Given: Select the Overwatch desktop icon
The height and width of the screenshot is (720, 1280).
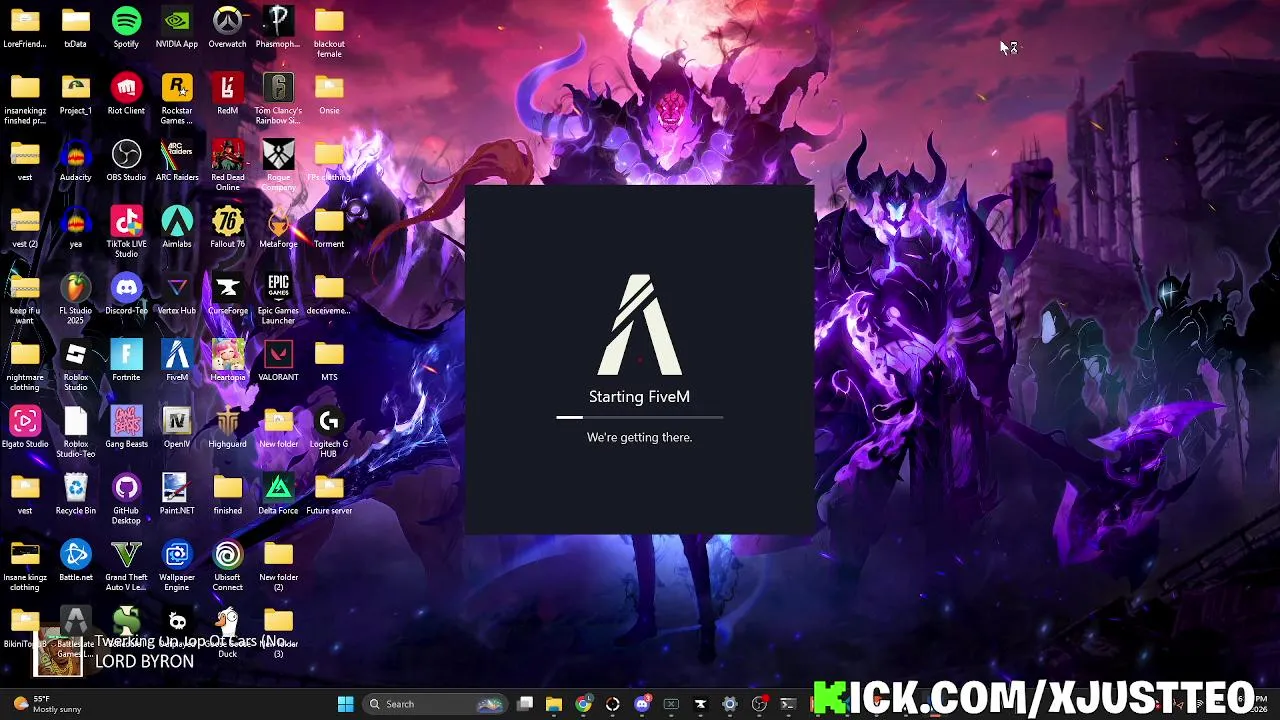Looking at the screenshot, I should 228,27.
